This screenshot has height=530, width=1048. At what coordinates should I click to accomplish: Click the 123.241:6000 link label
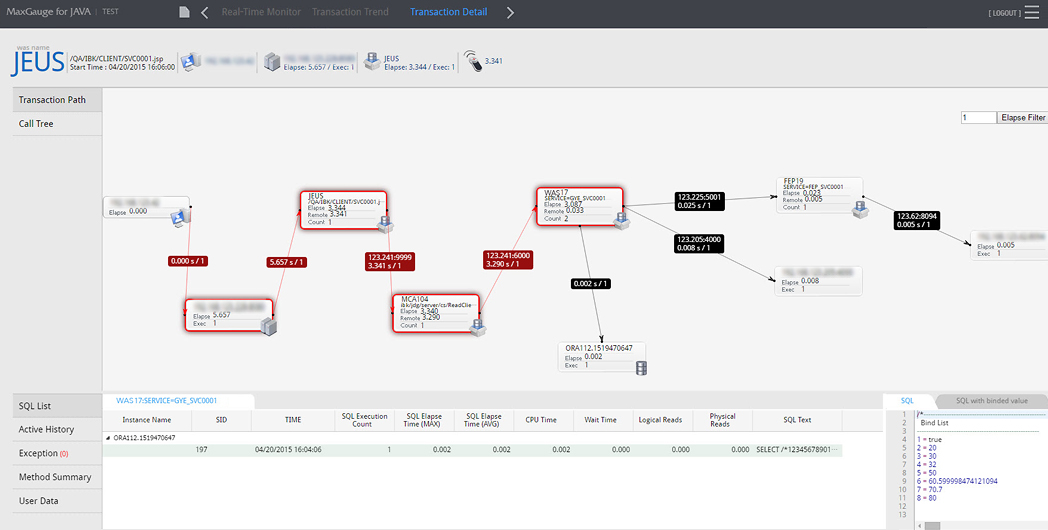[509, 260]
